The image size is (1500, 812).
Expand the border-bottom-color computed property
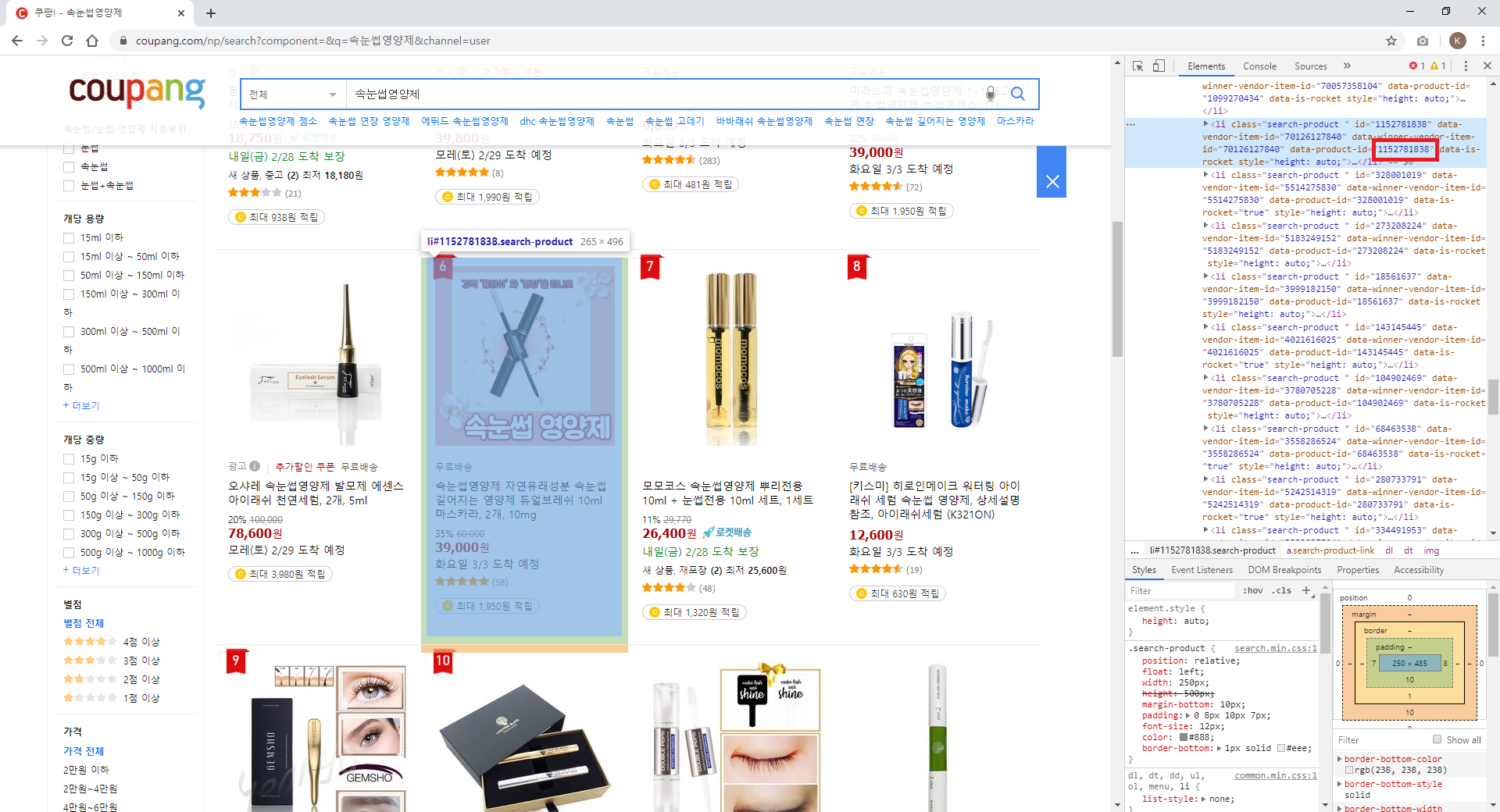[1339, 759]
